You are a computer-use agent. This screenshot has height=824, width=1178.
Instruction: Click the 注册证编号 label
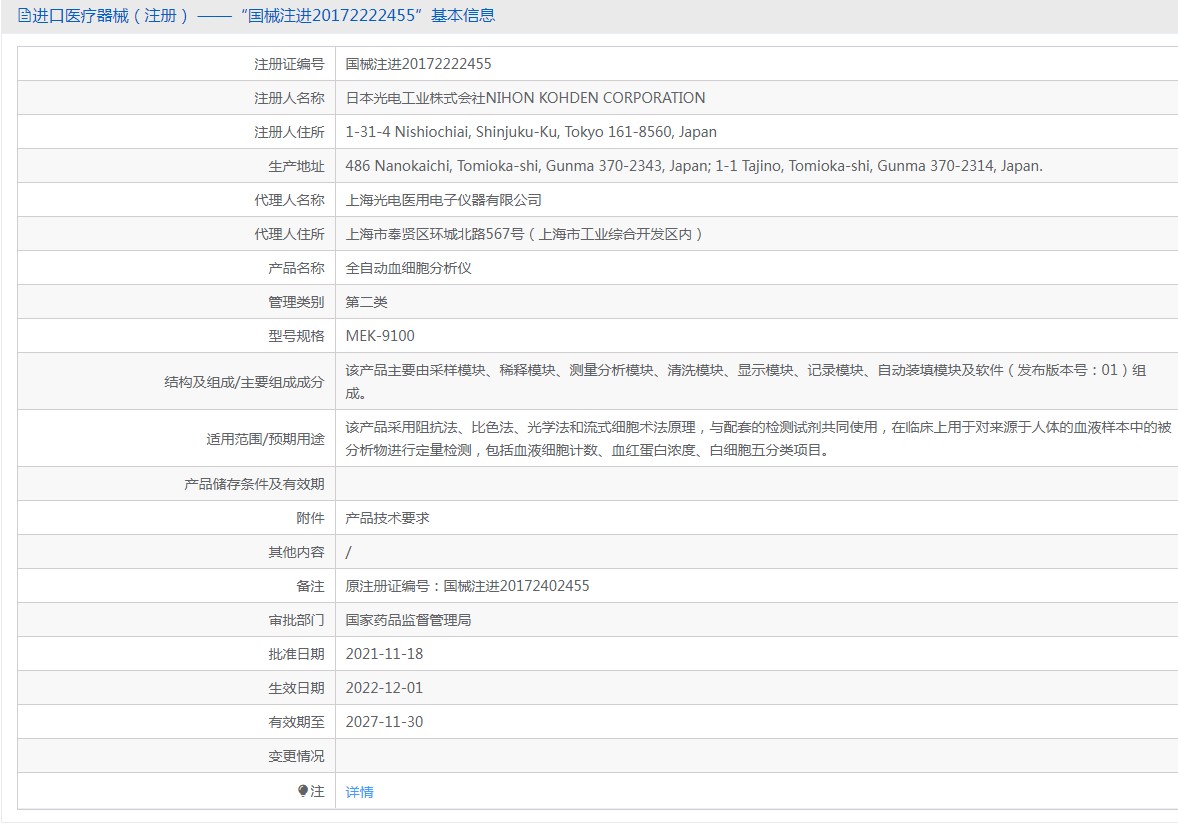[x=289, y=64]
